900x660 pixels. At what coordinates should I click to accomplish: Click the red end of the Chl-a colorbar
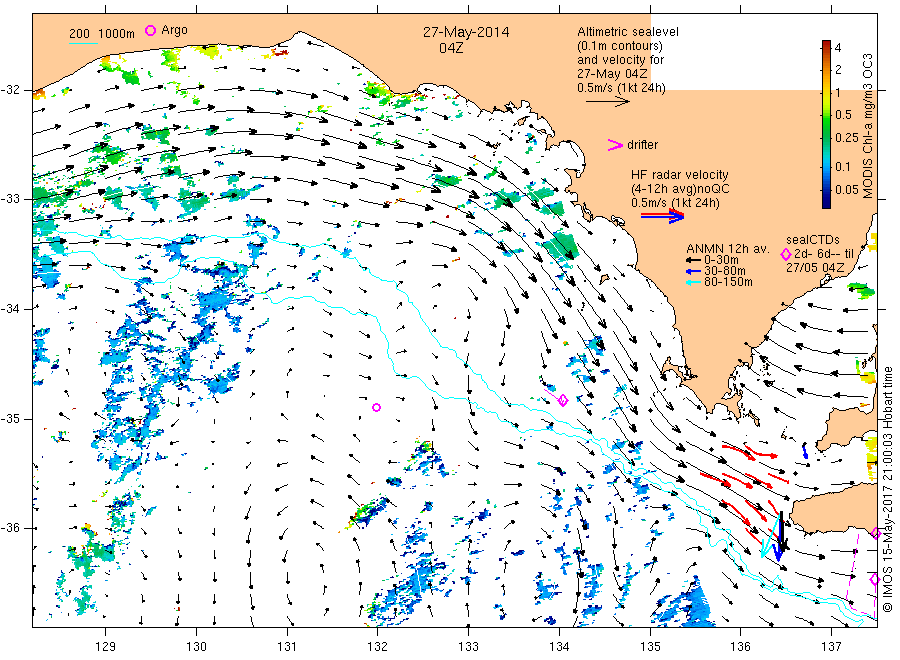826,45
